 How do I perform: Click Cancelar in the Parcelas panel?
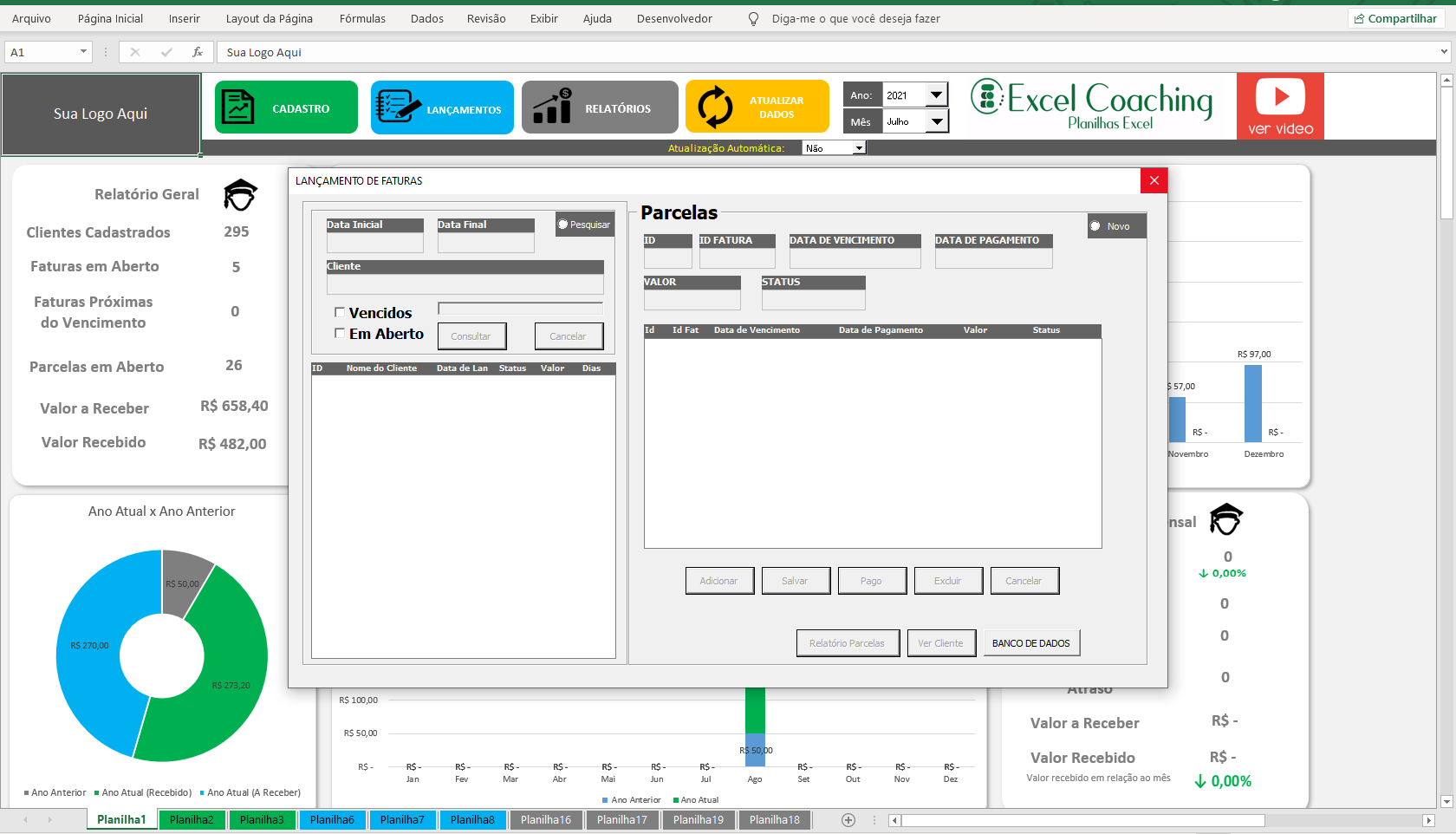(x=1024, y=581)
